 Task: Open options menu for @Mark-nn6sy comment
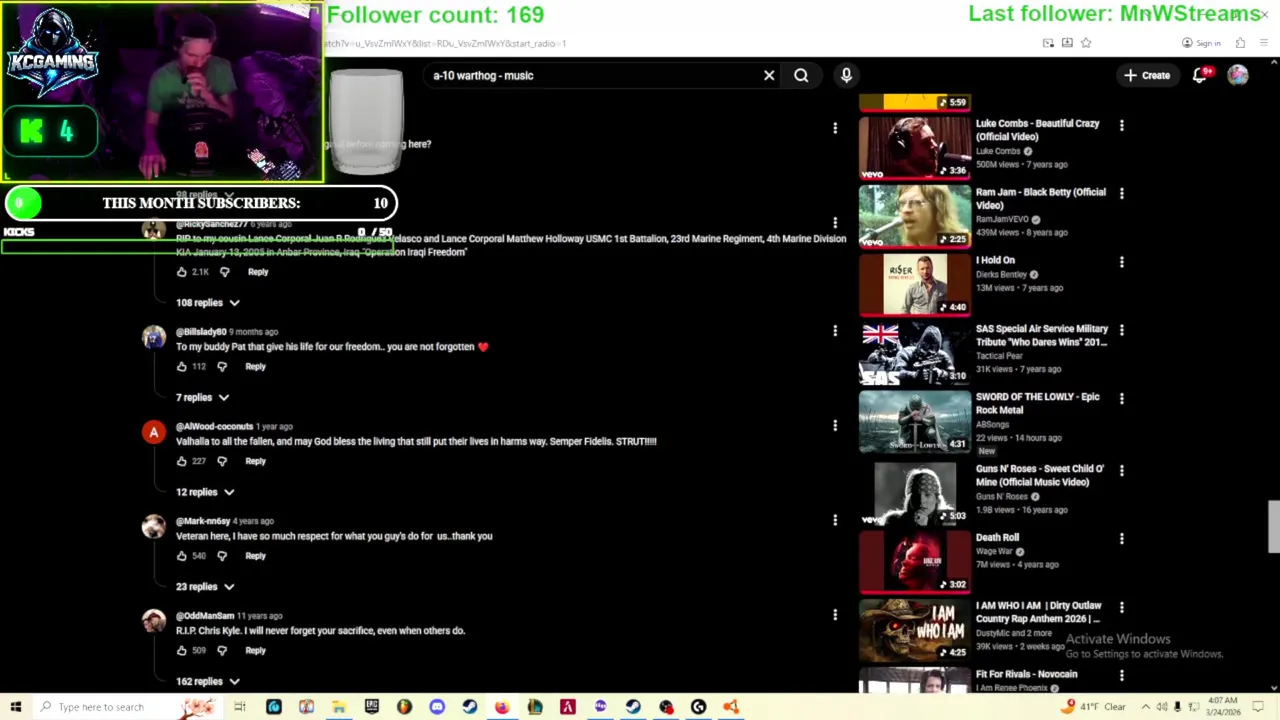point(835,520)
